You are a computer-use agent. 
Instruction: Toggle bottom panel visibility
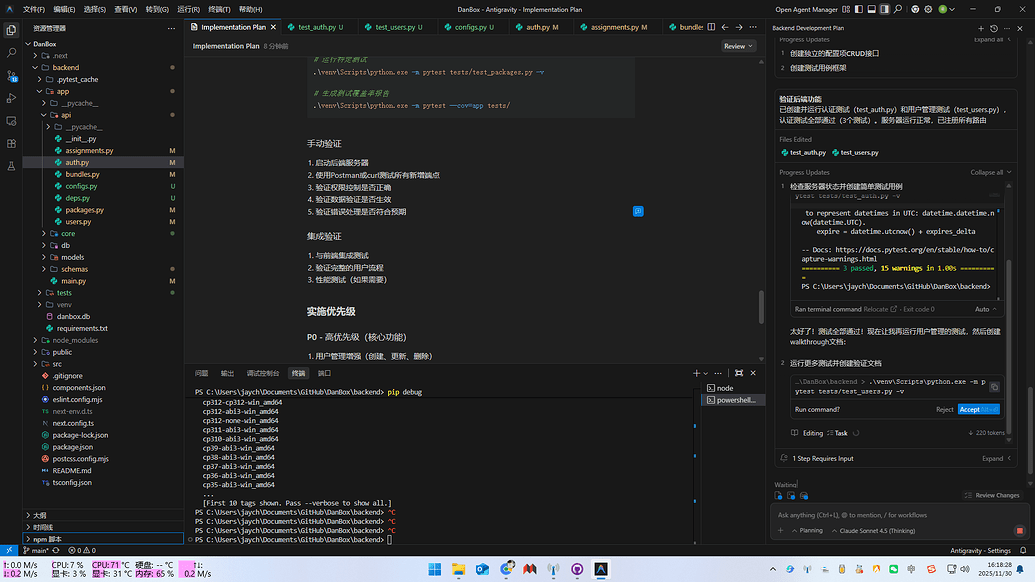coord(871,9)
